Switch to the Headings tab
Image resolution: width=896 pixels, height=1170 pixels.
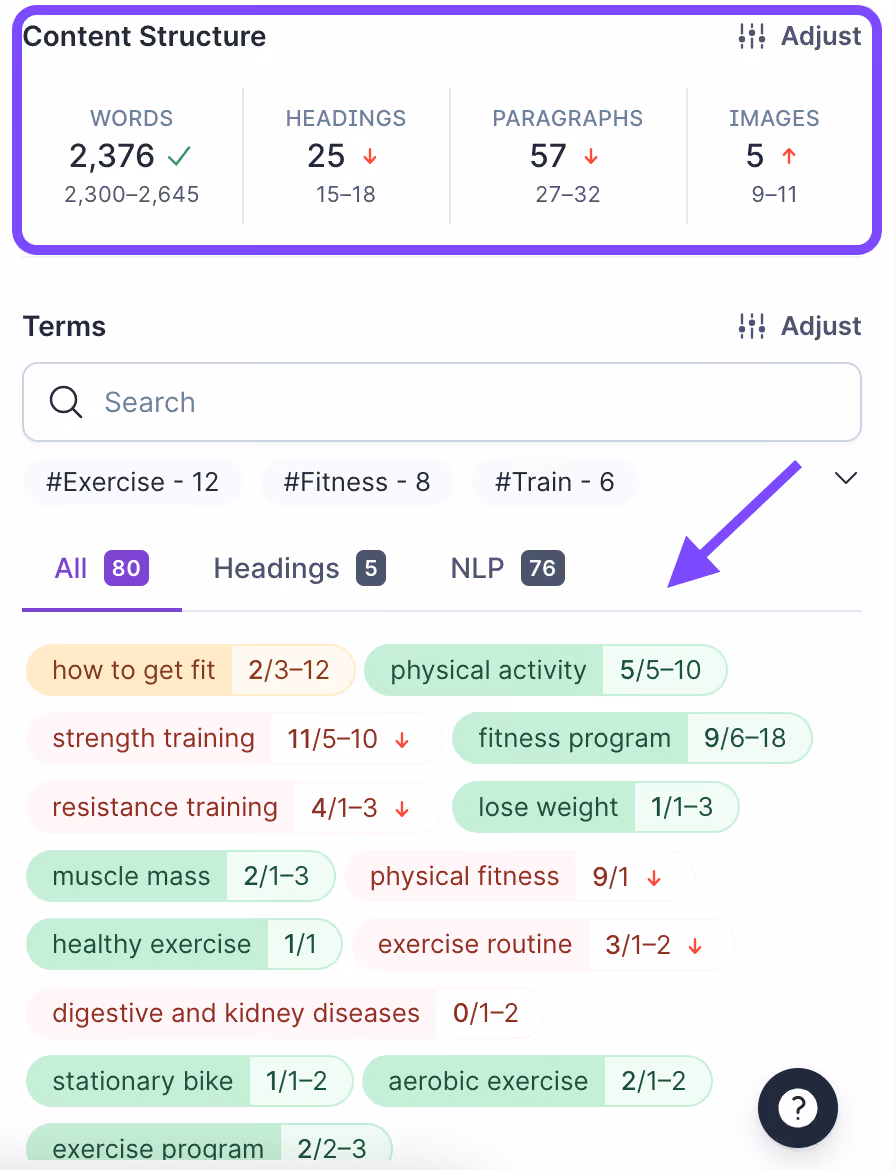click(299, 569)
